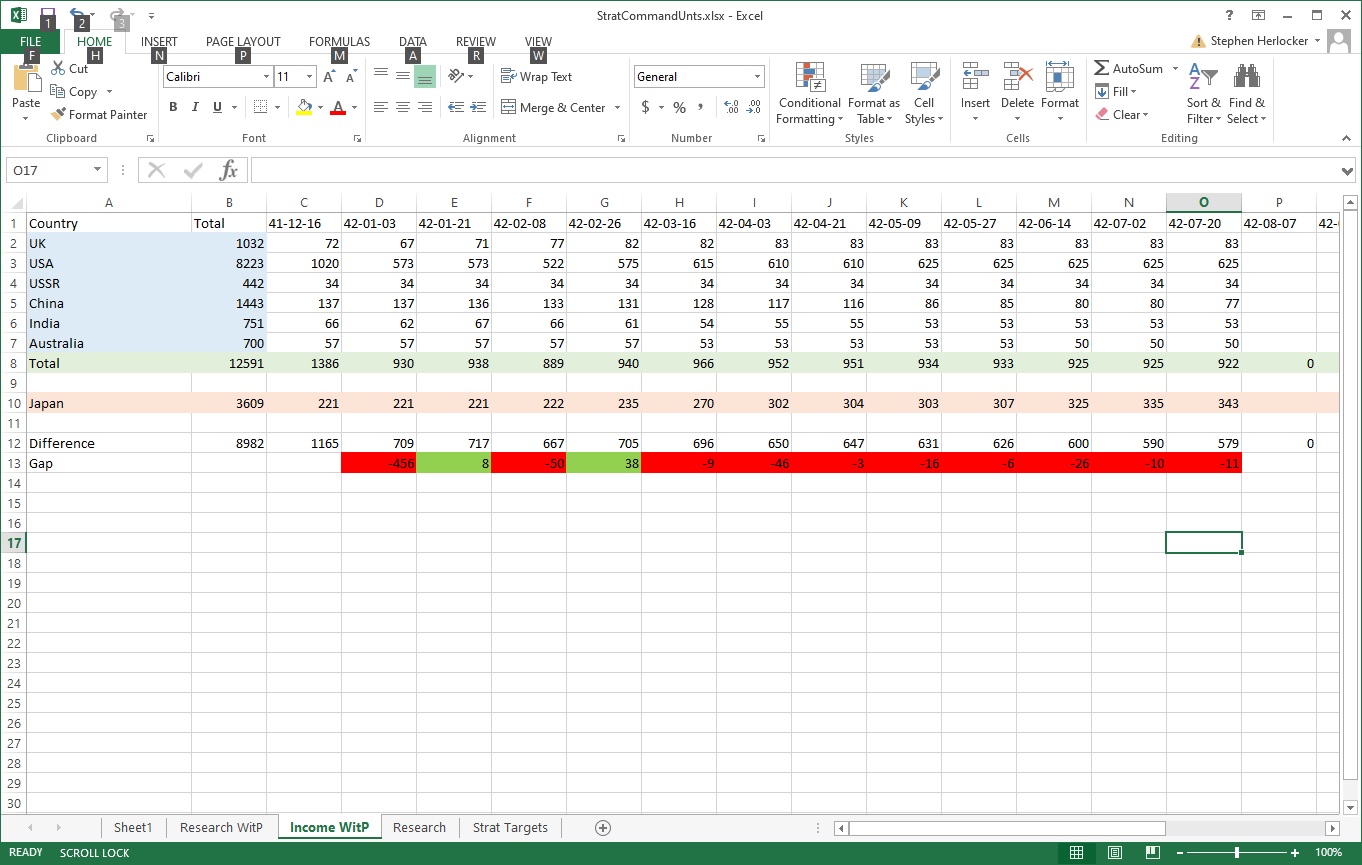Switch to the Strat Targets sheet

[x=510, y=827]
